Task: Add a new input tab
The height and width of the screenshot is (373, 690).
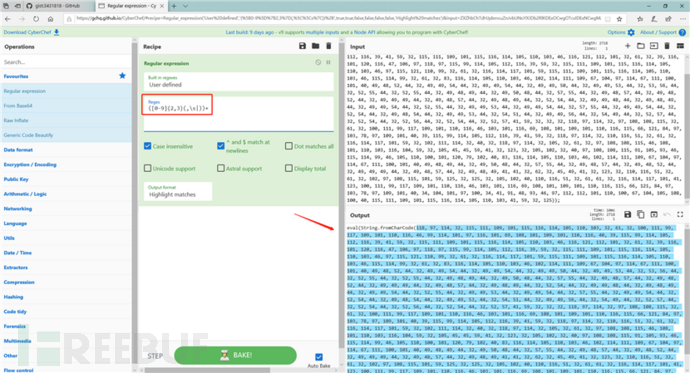Action: click(x=628, y=46)
